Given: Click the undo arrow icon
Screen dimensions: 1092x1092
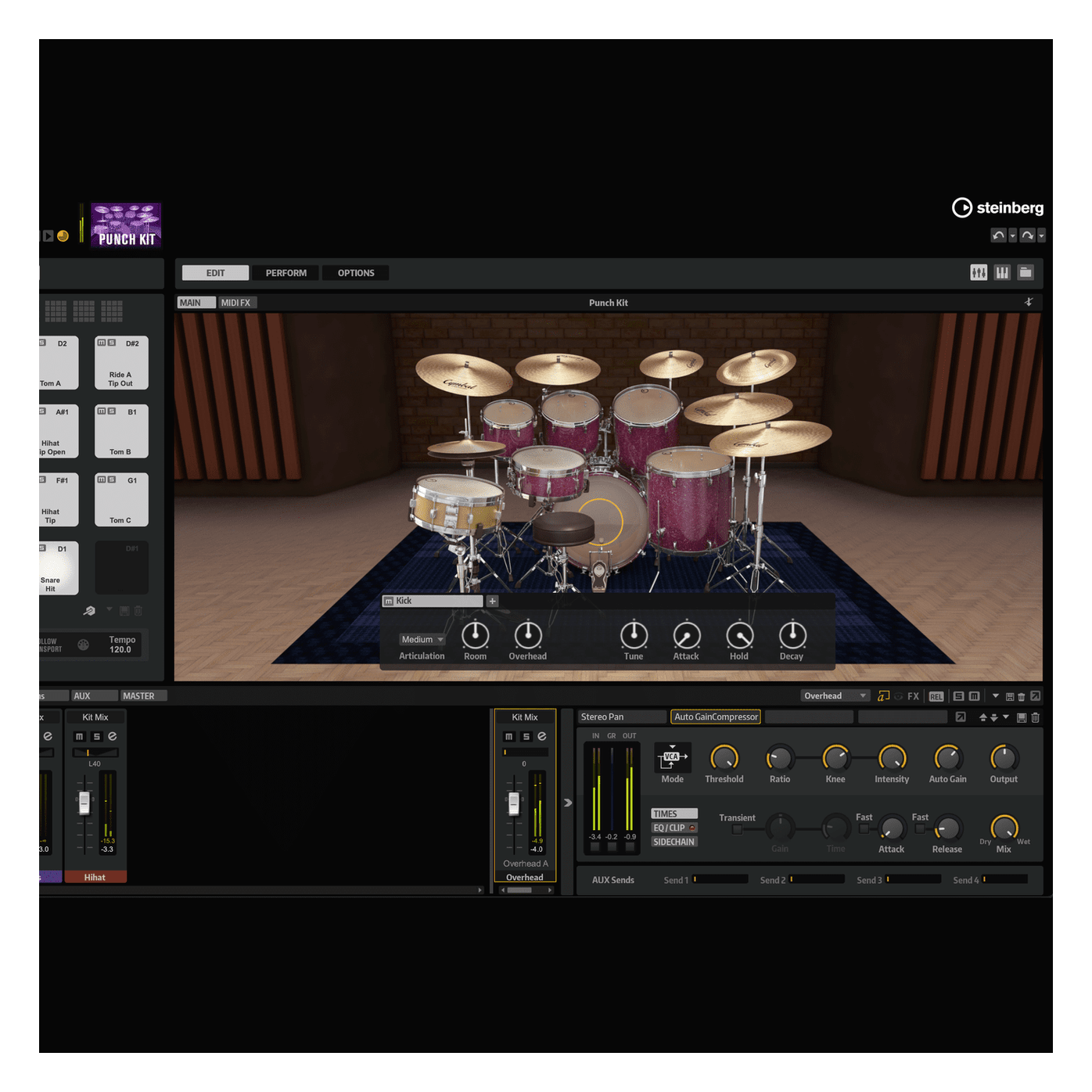Looking at the screenshot, I should pyautogui.click(x=998, y=235).
